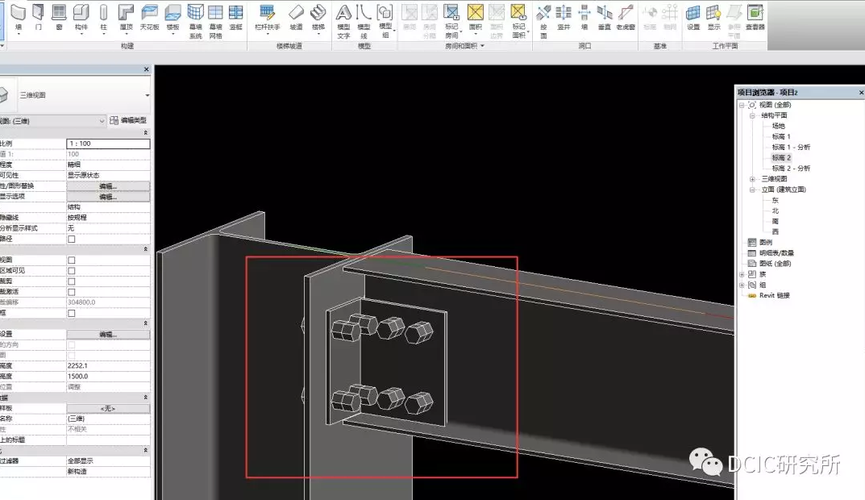Select 明细表/数量 in project browser
Viewport: 865px width, 500px height.
point(776,253)
